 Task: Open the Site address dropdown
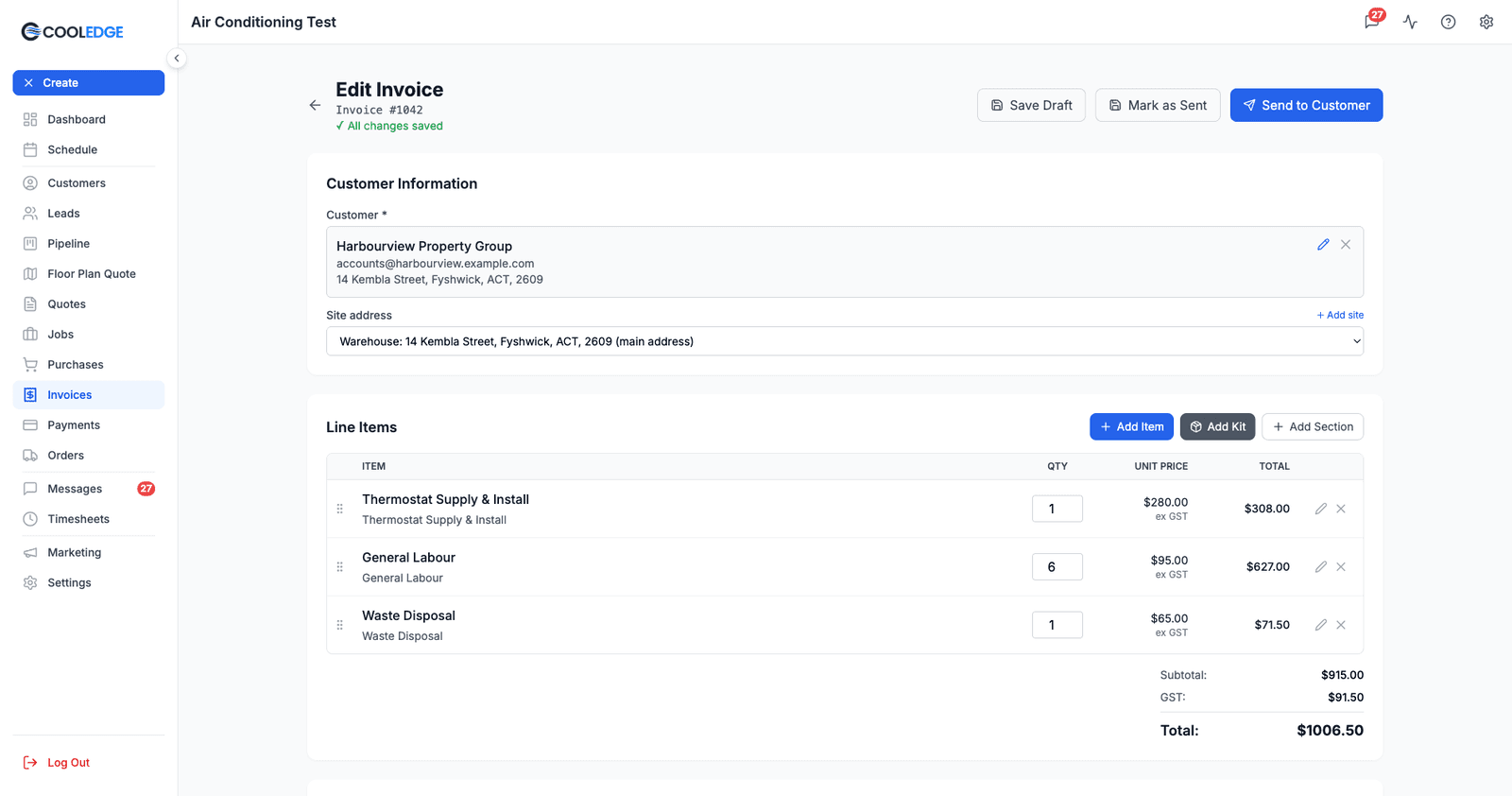[845, 341]
